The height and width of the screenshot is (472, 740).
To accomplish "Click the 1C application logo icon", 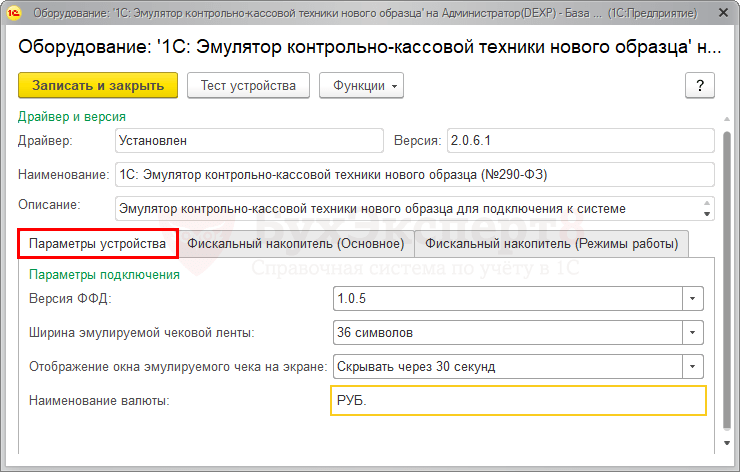I will coord(13,13).
